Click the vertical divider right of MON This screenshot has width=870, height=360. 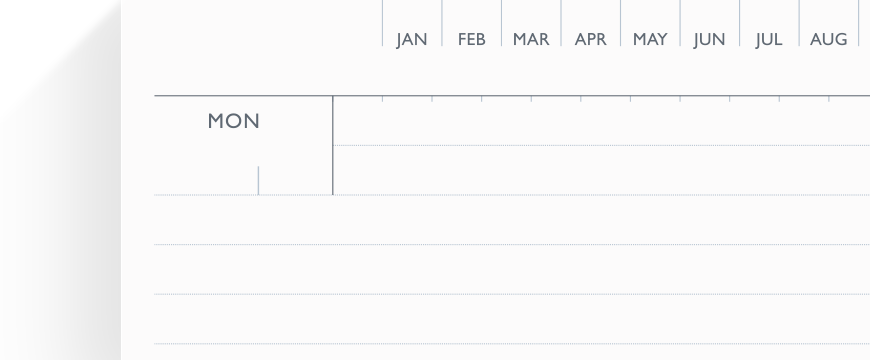(x=333, y=145)
